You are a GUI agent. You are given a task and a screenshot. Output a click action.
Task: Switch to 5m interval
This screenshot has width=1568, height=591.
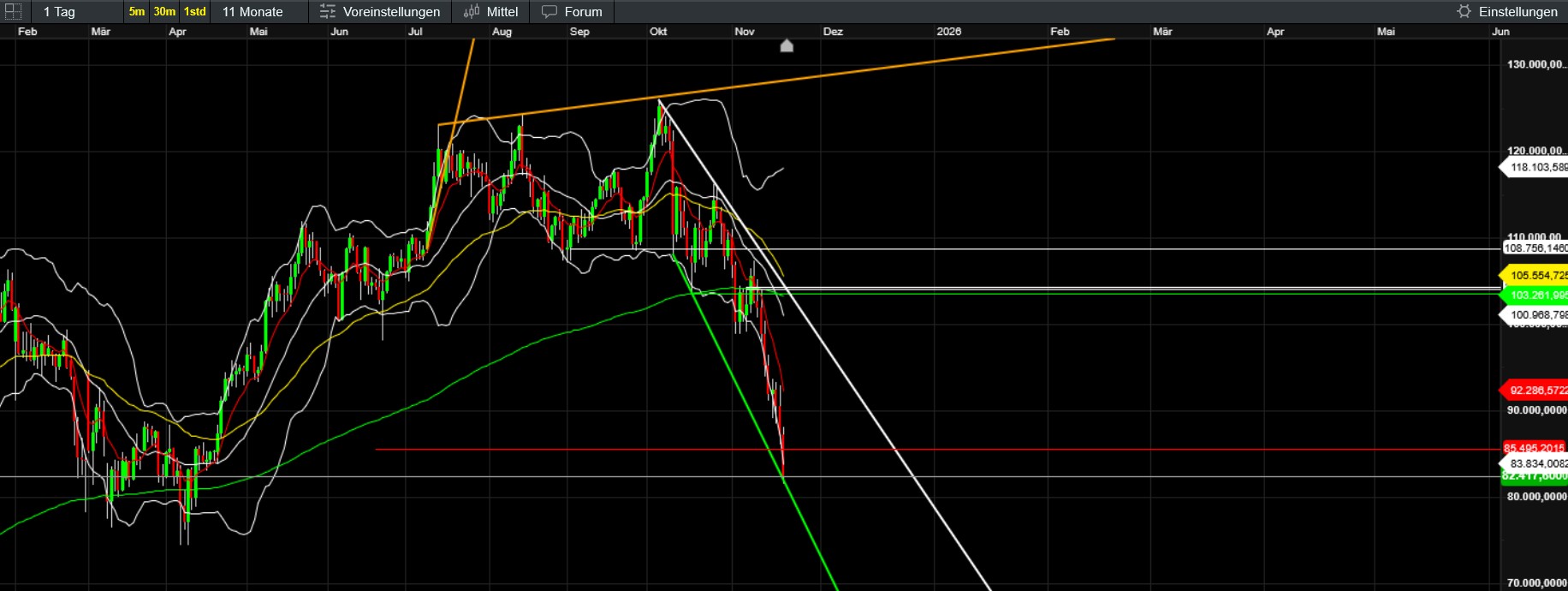tap(136, 11)
